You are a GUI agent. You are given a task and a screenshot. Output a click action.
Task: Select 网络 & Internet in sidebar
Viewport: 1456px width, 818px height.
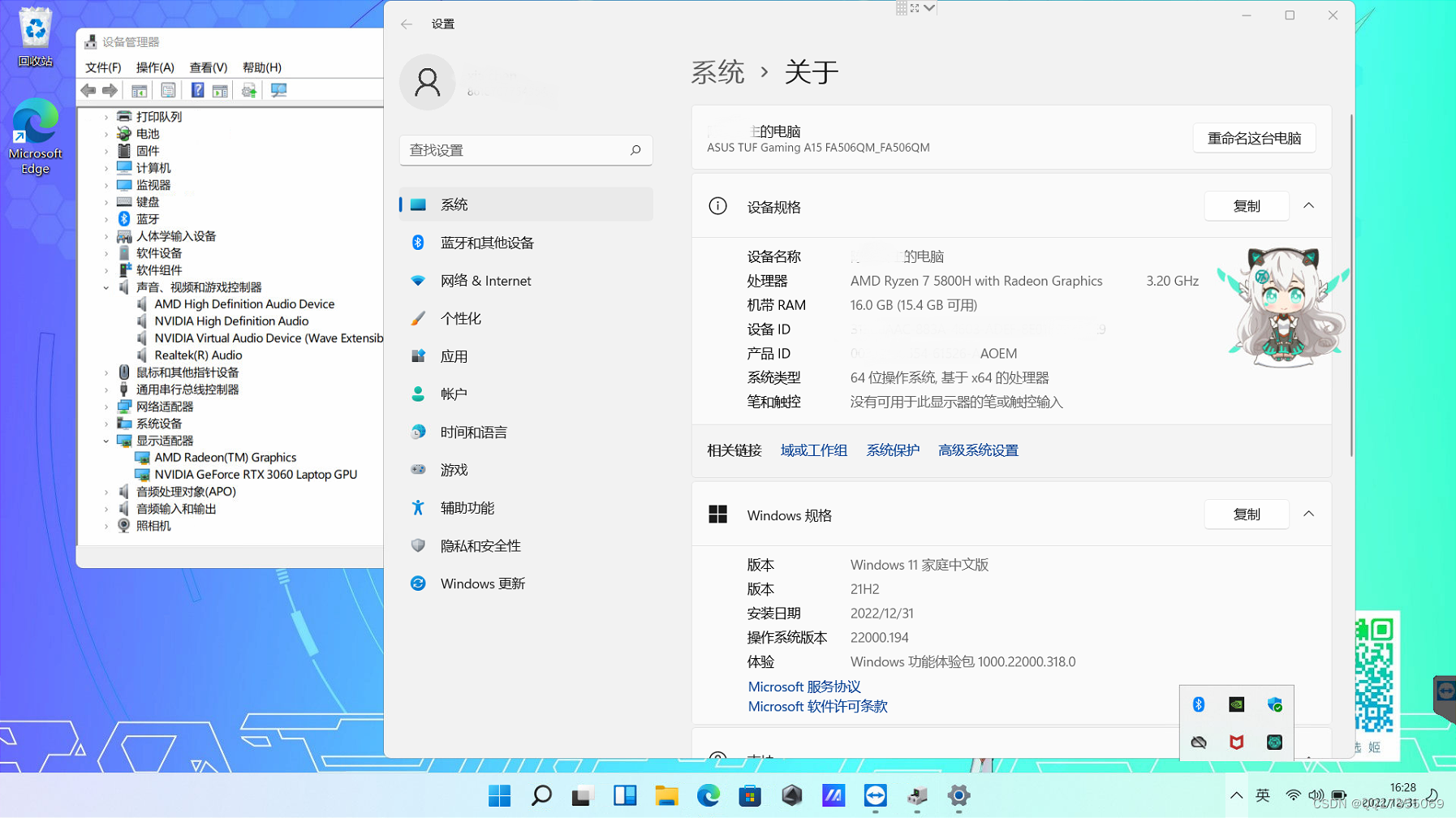click(x=526, y=281)
